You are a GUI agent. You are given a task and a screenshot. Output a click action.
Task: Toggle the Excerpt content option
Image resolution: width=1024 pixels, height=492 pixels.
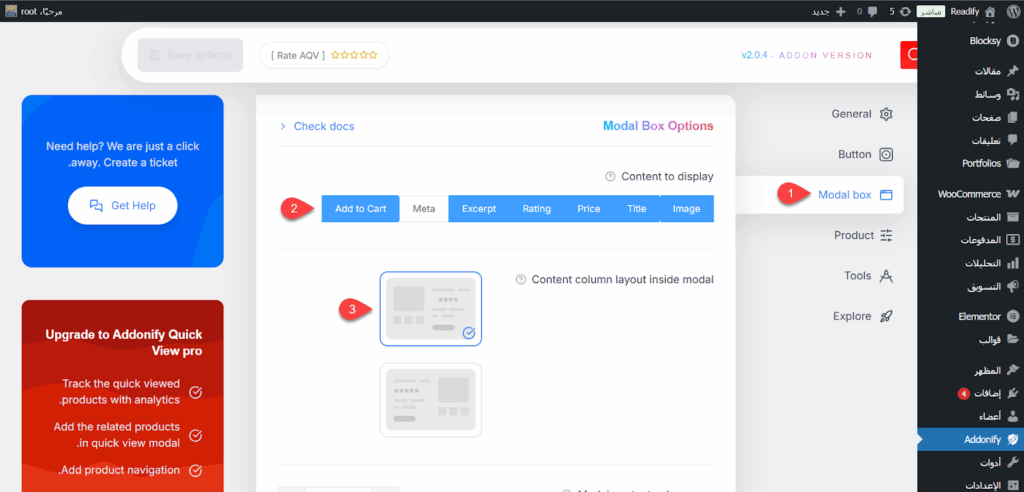pyautogui.click(x=479, y=209)
